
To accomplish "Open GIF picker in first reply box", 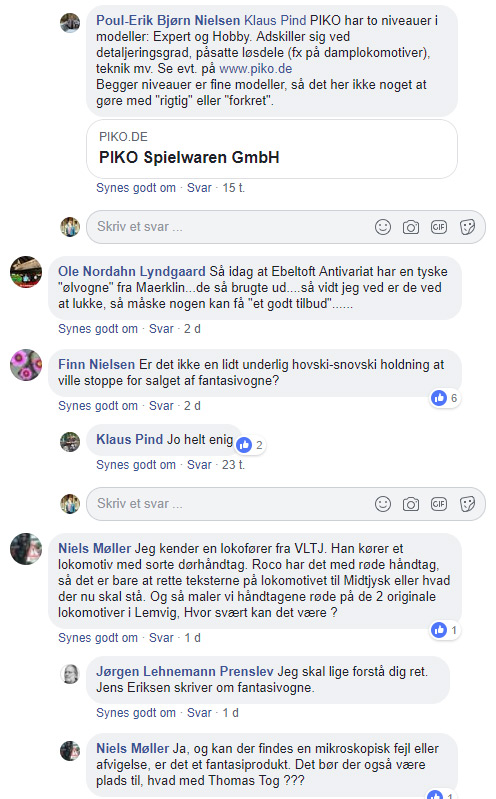I will [x=439, y=227].
